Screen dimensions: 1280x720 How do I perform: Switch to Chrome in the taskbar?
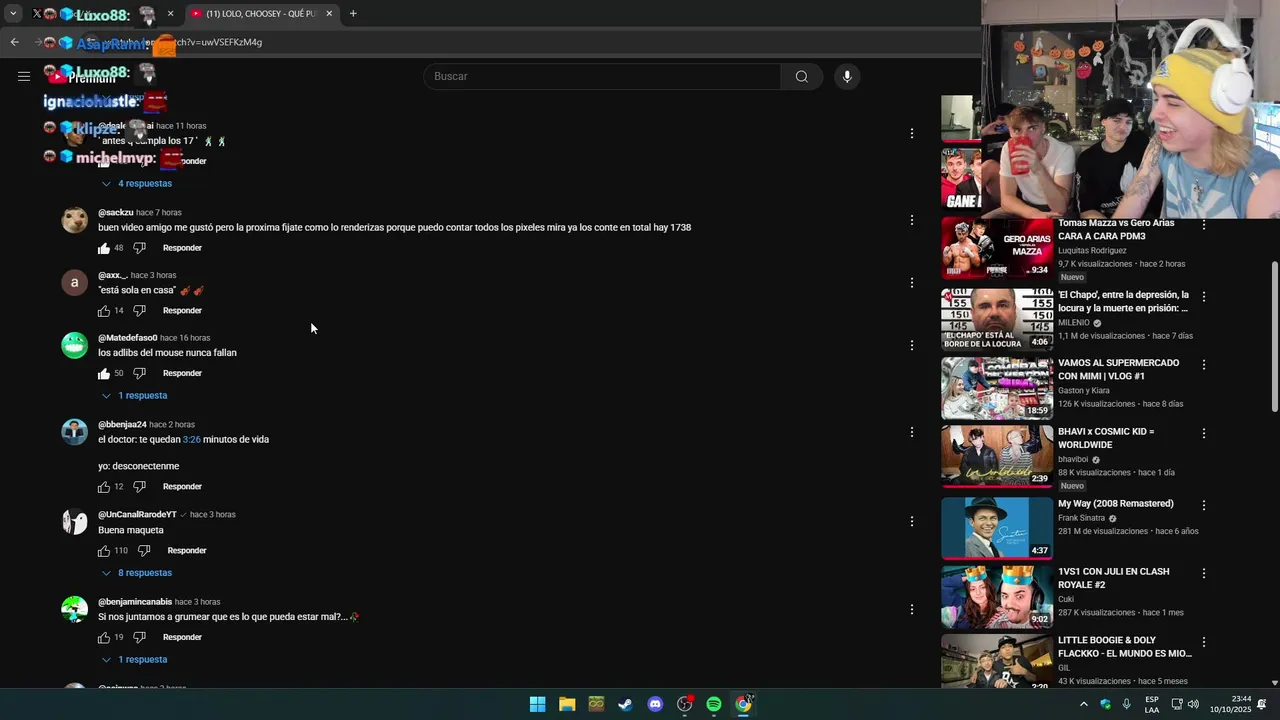point(743,704)
